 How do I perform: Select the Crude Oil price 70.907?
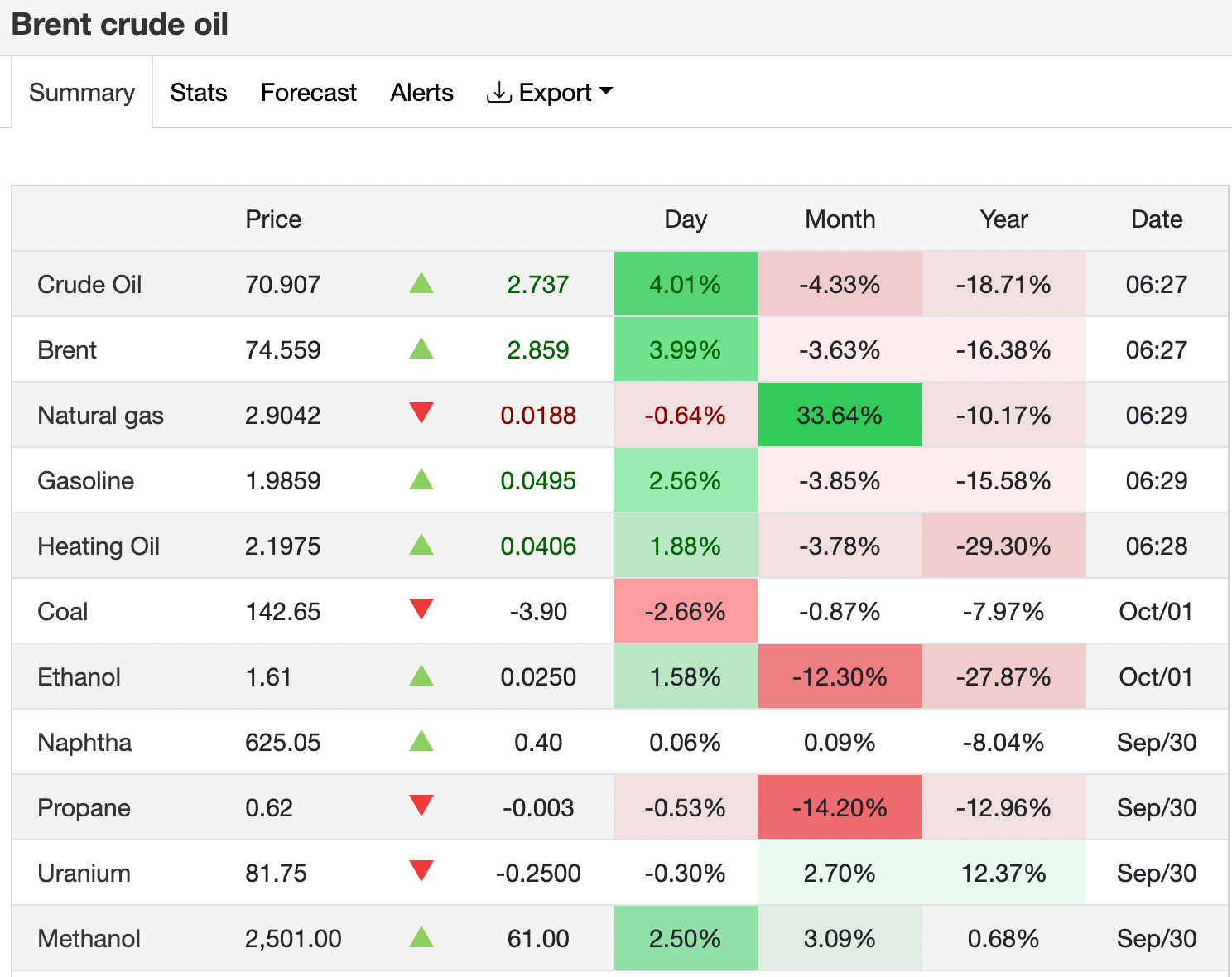(283, 285)
